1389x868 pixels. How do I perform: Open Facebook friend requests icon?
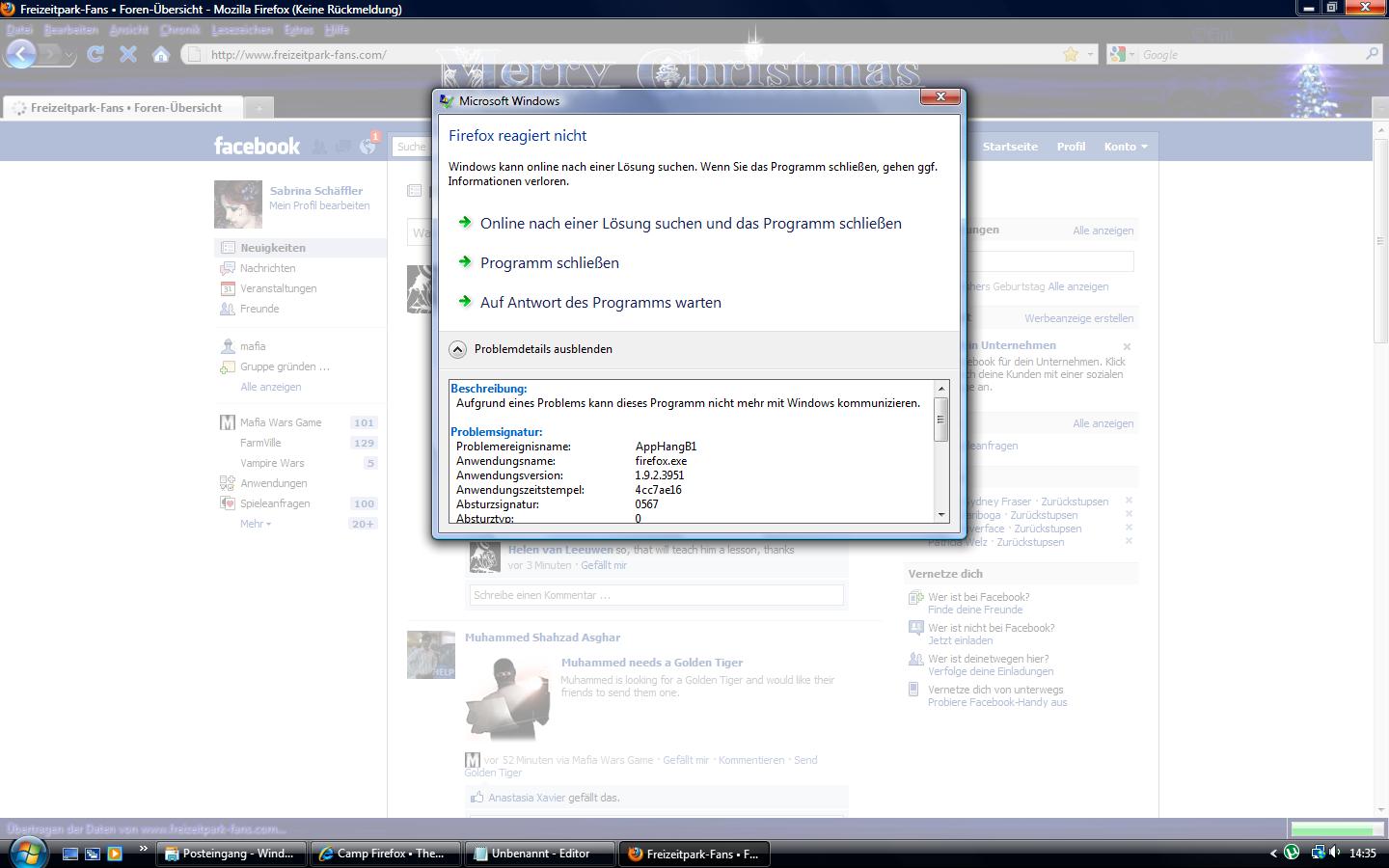[318, 147]
